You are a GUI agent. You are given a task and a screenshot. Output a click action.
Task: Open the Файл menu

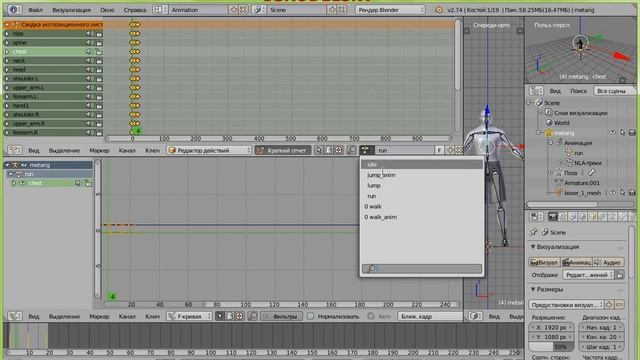(35, 10)
